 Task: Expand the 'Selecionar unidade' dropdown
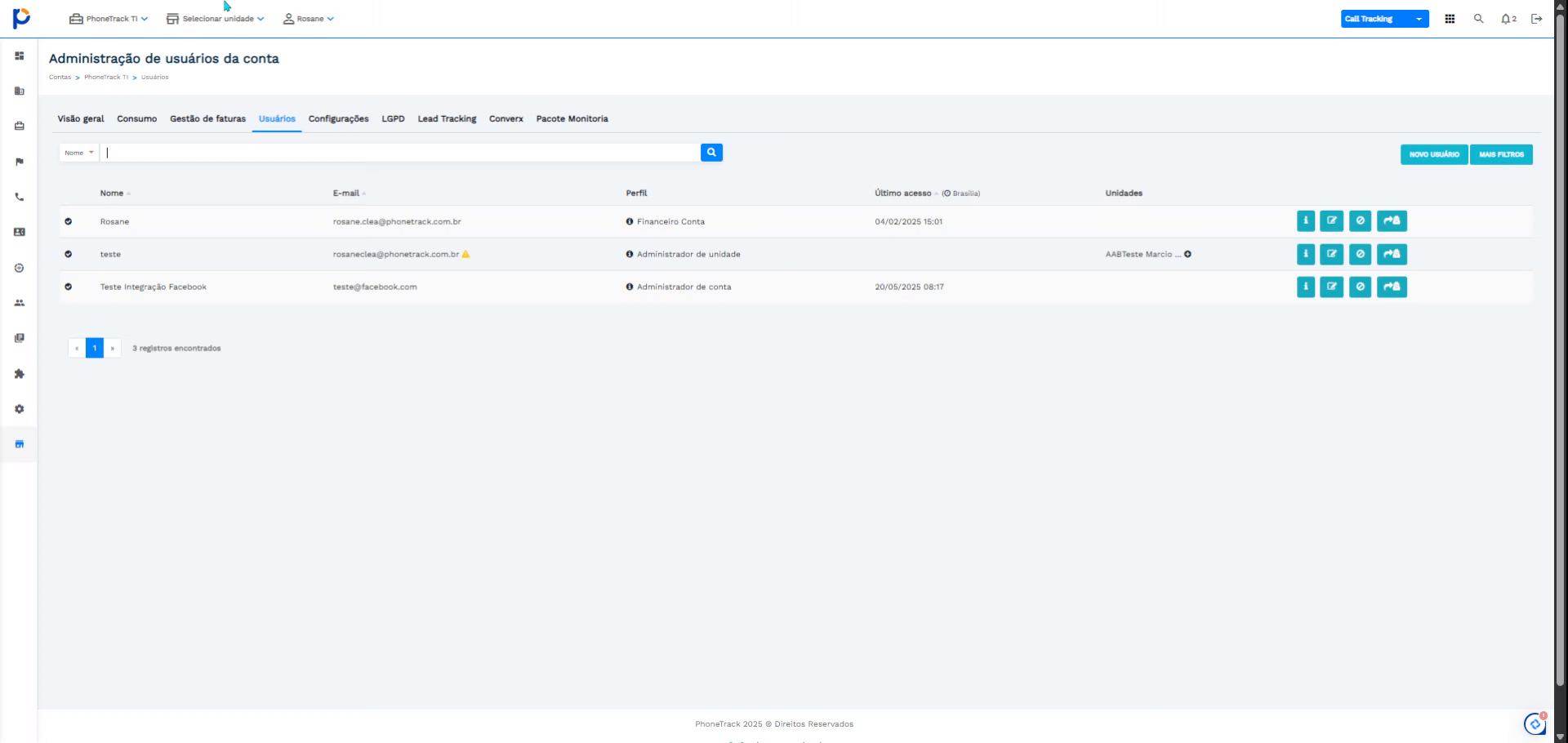[x=216, y=19]
